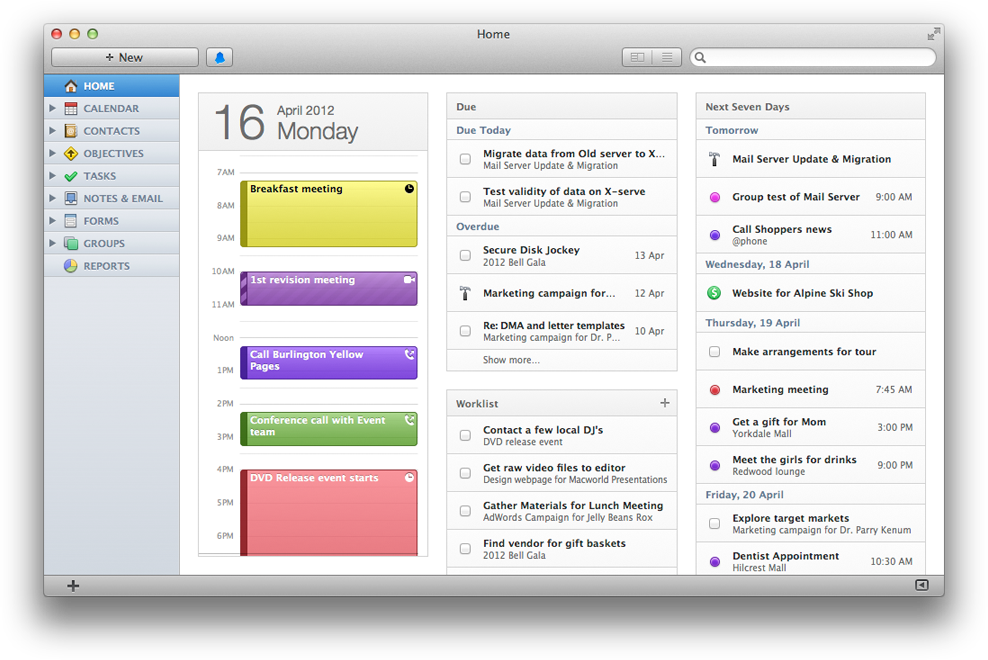Click the purple dot beside Meet the girls for drinks
The image size is (988, 660).
715,465
